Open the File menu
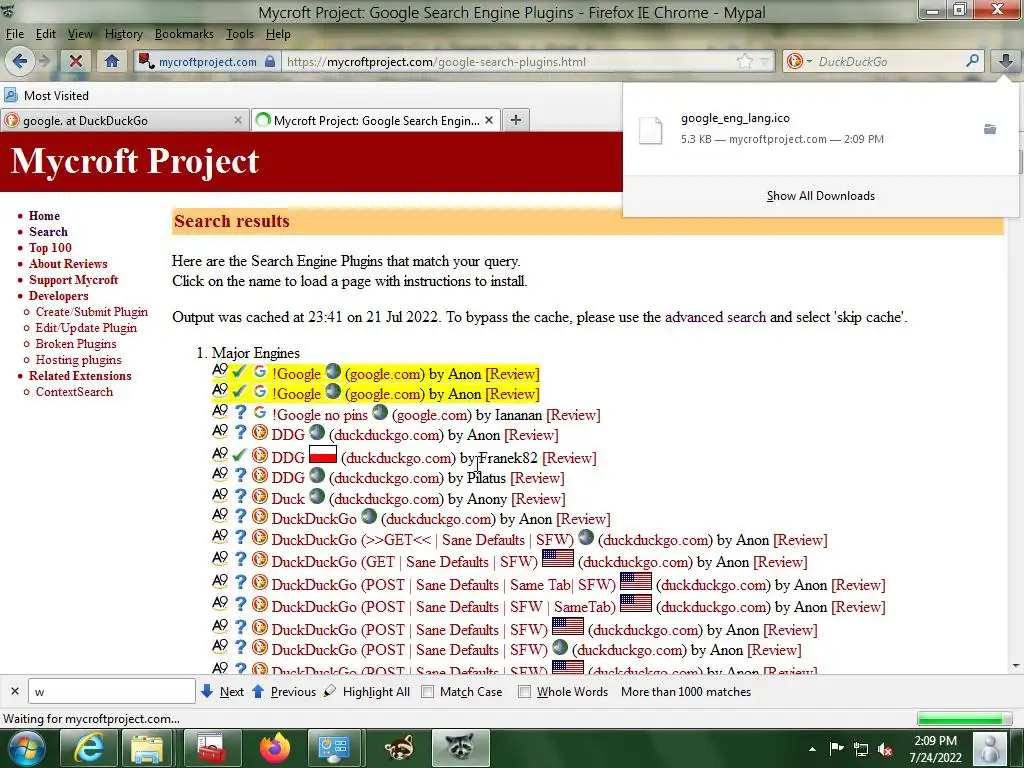This screenshot has width=1024, height=768. [x=15, y=34]
